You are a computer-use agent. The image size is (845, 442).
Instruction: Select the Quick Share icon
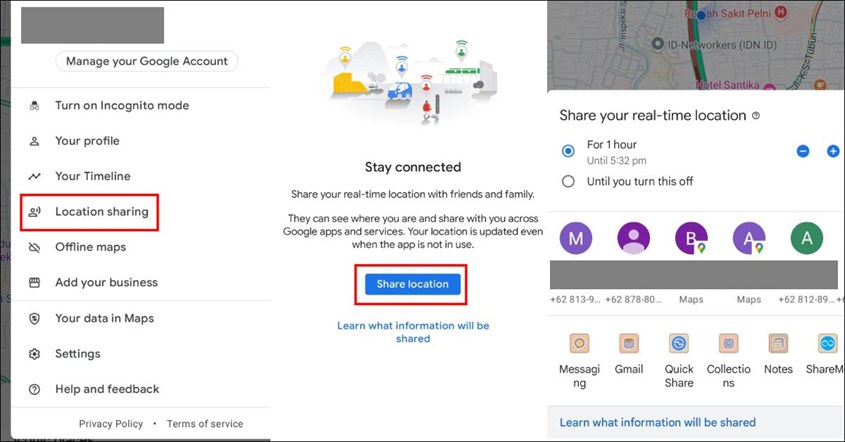pos(679,344)
